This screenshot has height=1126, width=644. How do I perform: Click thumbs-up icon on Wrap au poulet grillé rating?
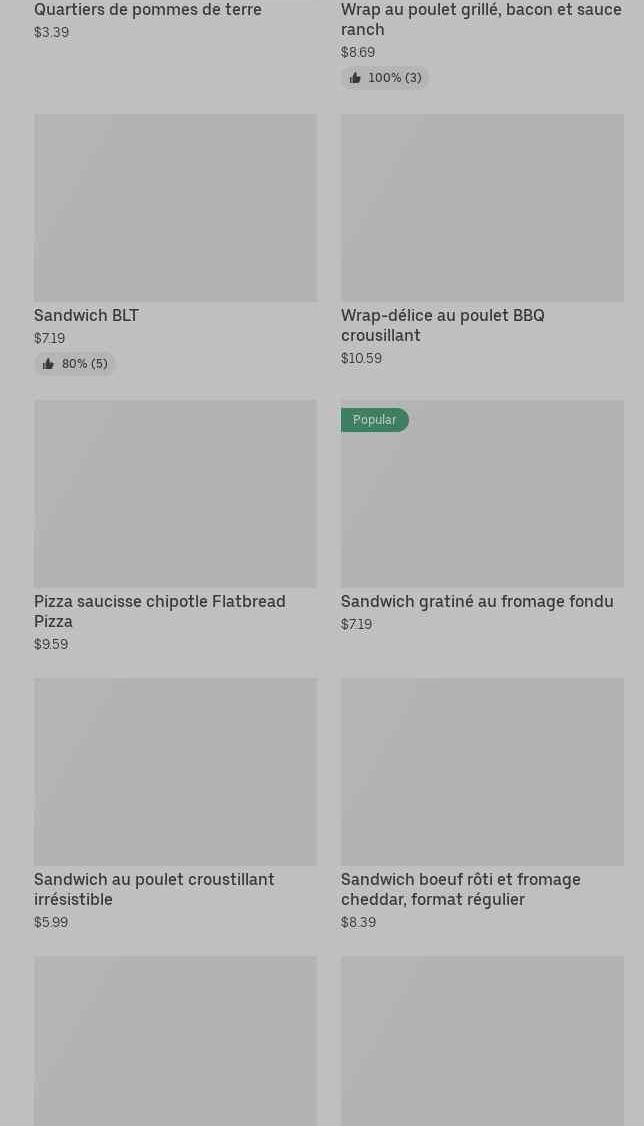point(355,78)
